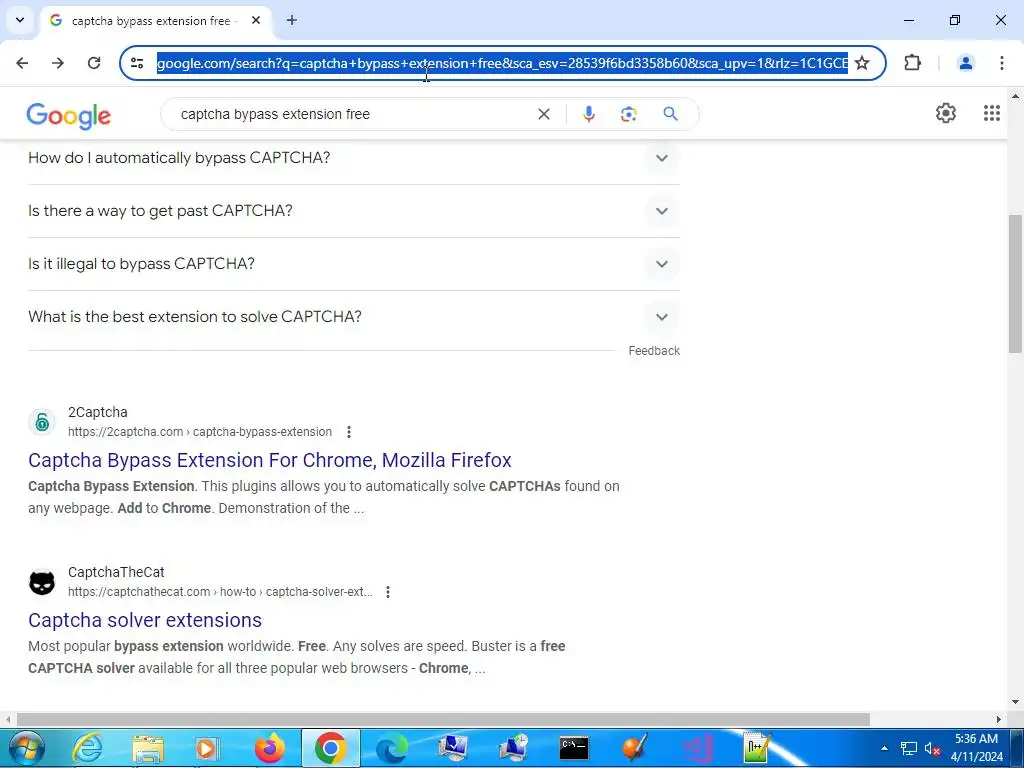Click inside the Google search input field
The image size is (1024, 768).
[x=353, y=114]
